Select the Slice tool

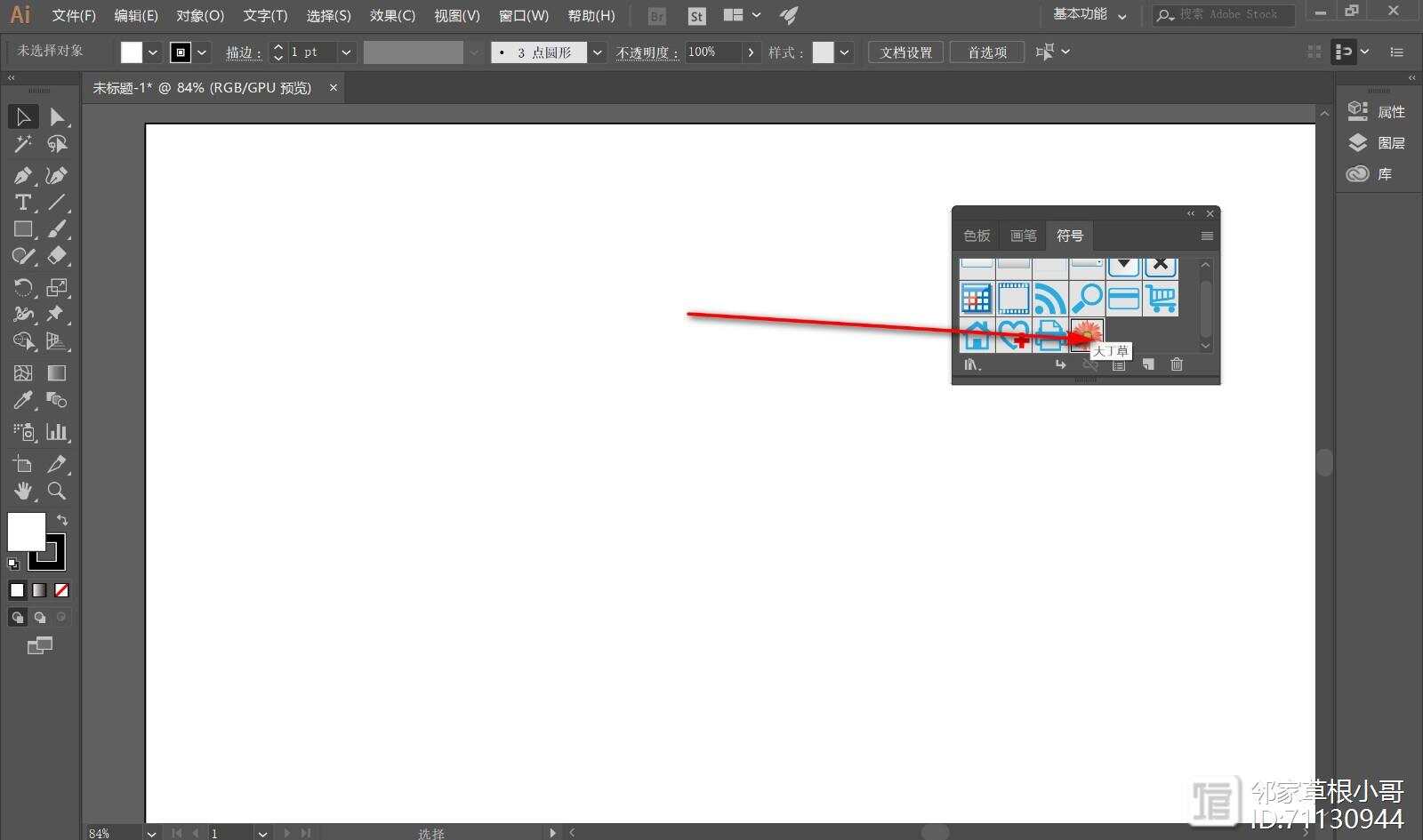tap(57, 464)
